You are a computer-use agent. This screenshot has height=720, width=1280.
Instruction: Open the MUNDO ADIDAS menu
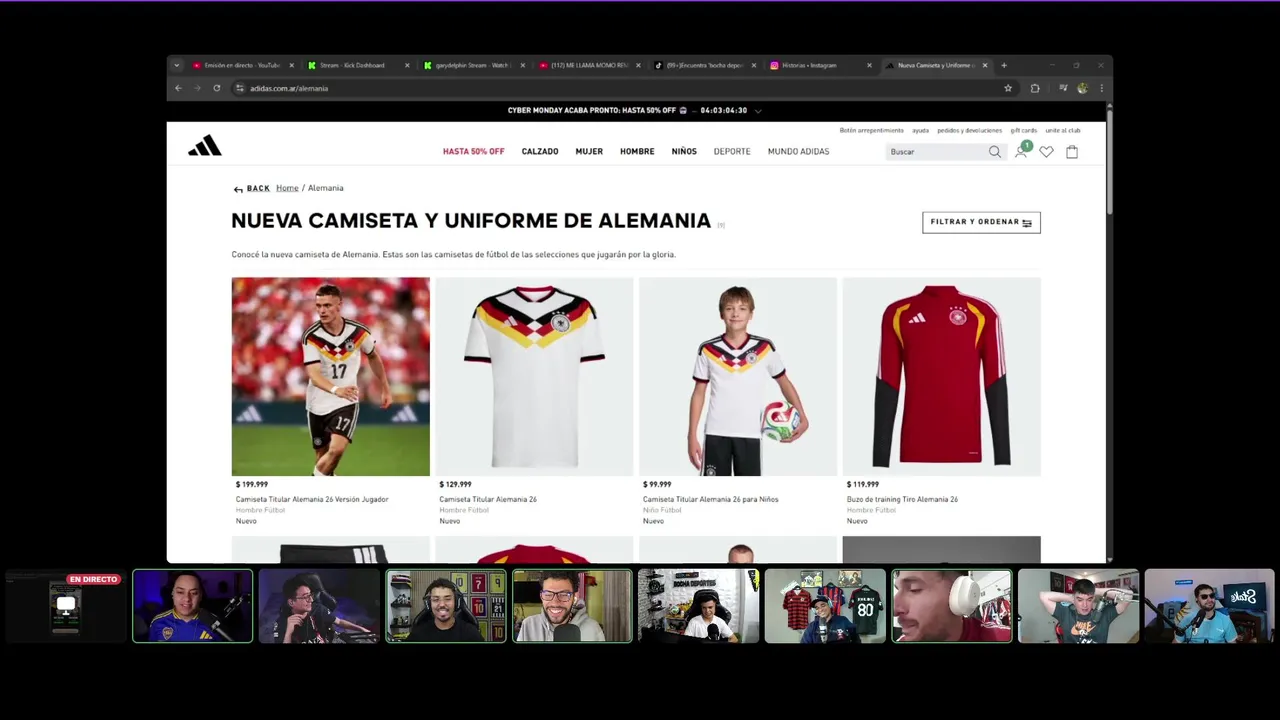point(798,152)
